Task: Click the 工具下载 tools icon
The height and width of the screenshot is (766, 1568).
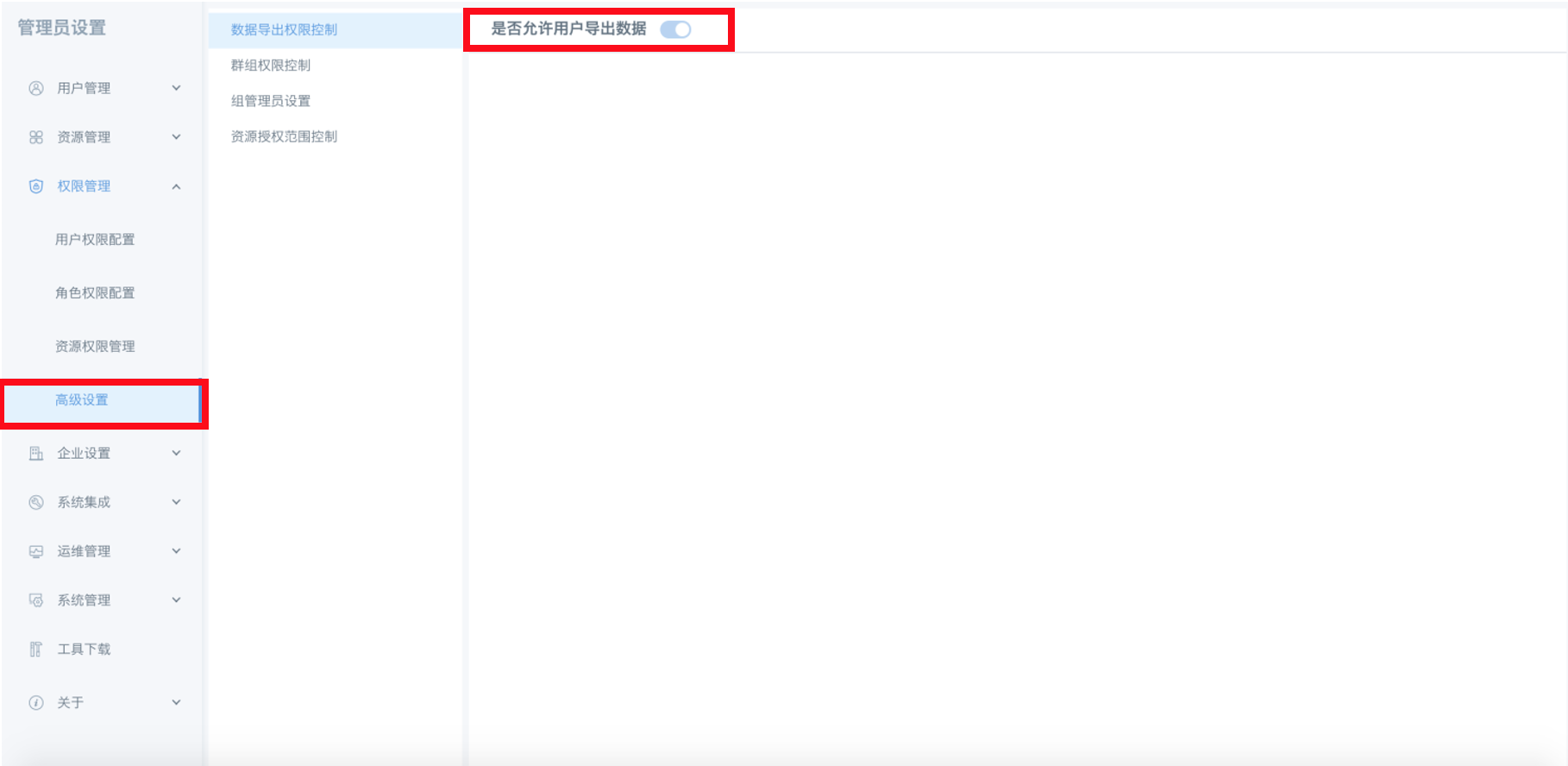Action: [x=36, y=650]
